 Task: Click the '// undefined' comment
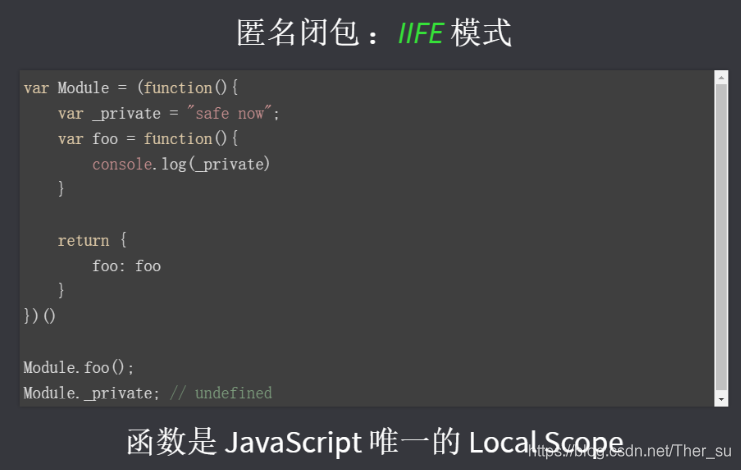click(x=221, y=393)
